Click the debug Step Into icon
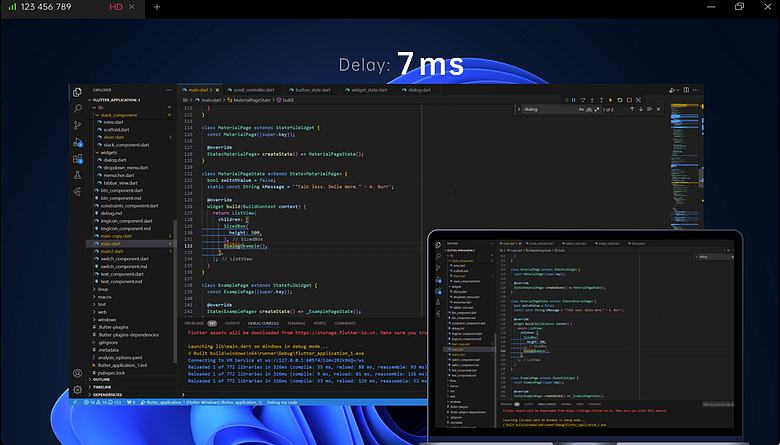 point(592,100)
